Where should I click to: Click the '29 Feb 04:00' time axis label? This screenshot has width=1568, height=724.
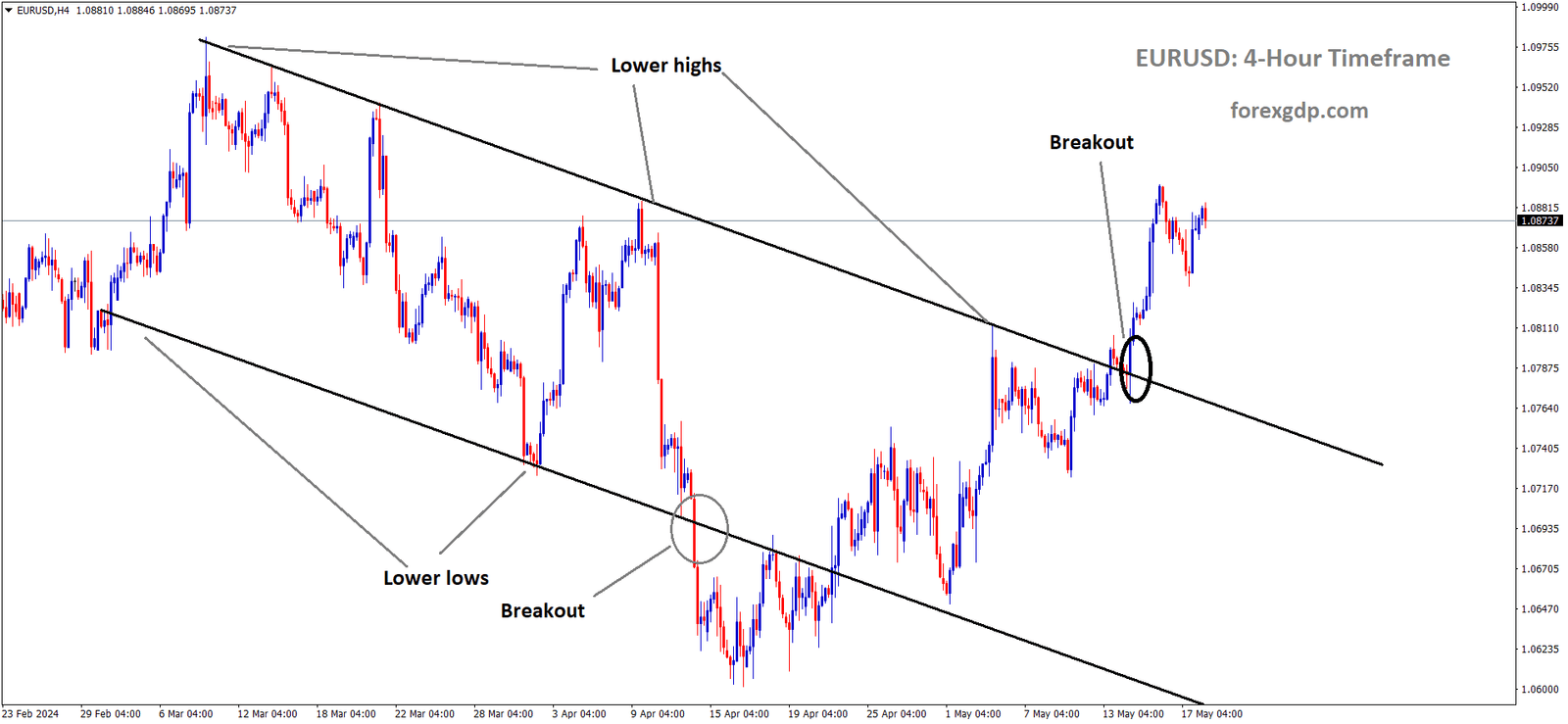(x=111, y=714)
